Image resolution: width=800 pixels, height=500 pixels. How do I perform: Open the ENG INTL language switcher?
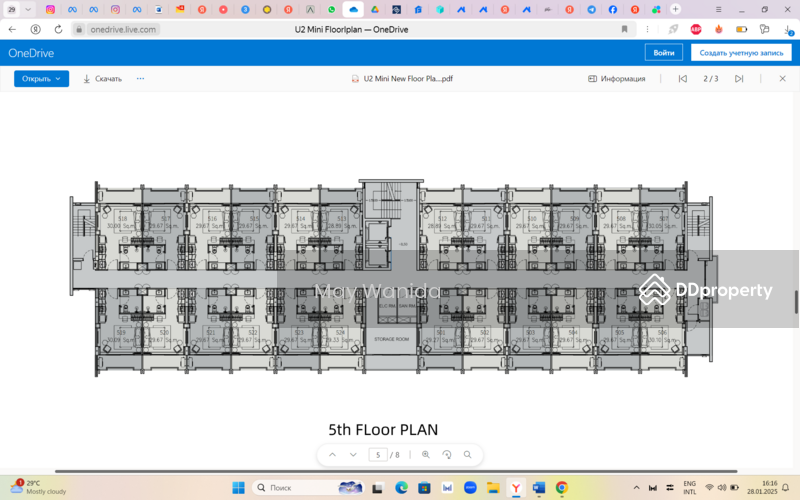pos(689,488)
